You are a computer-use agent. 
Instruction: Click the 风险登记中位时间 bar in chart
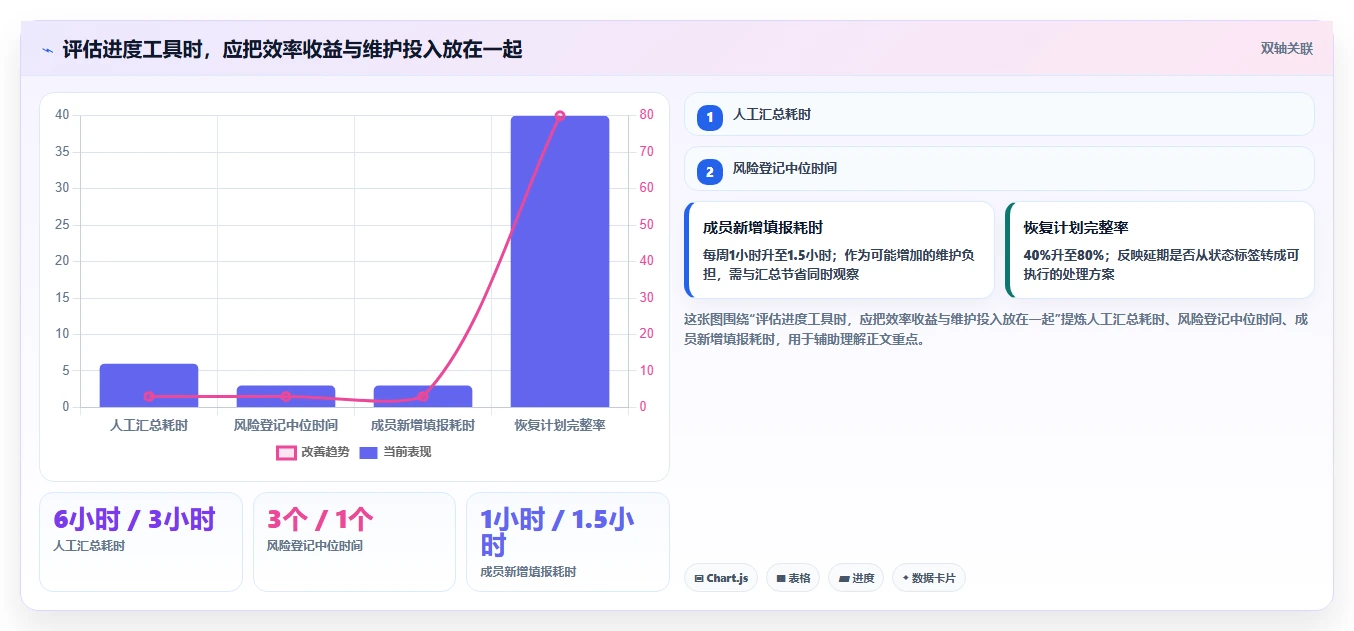pos(286,396)
